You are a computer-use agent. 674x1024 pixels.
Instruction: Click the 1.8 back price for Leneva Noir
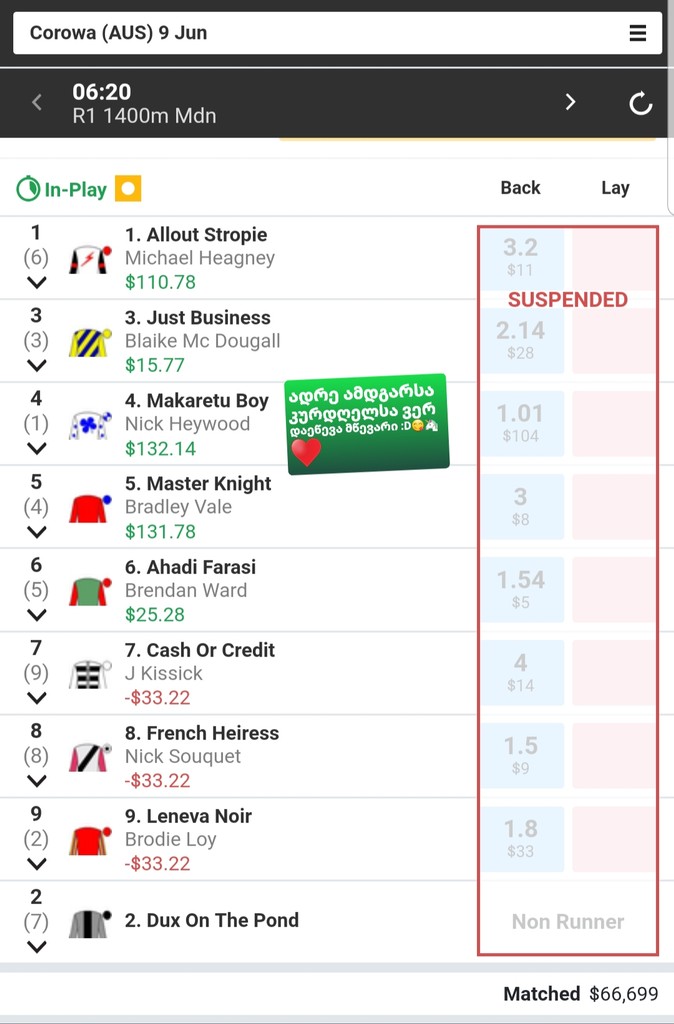coord(521,839)
